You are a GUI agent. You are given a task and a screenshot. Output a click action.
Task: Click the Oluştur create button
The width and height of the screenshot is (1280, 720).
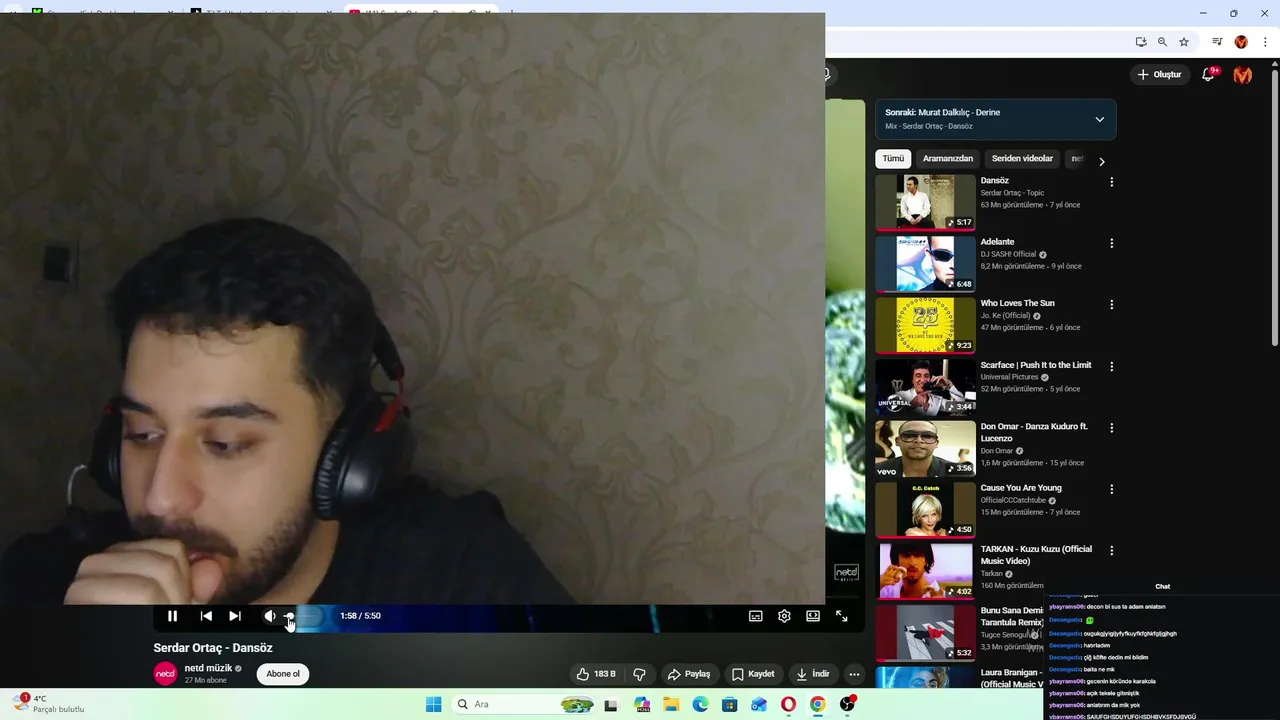(1159, 74)
